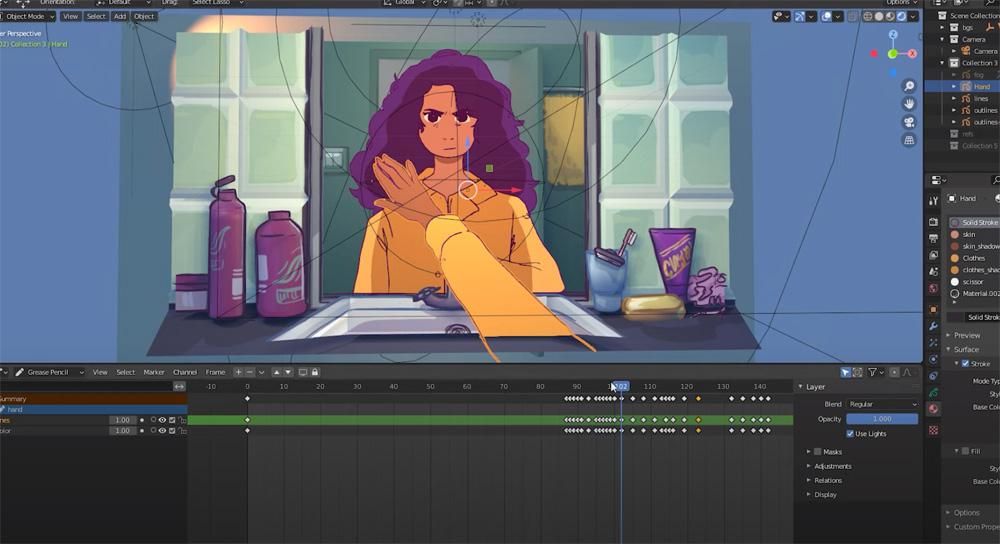Image resolution: width=1000 pixels, height=544 pixels.
Task: Enable the Masks checkbox
Action: pos(816,452)
